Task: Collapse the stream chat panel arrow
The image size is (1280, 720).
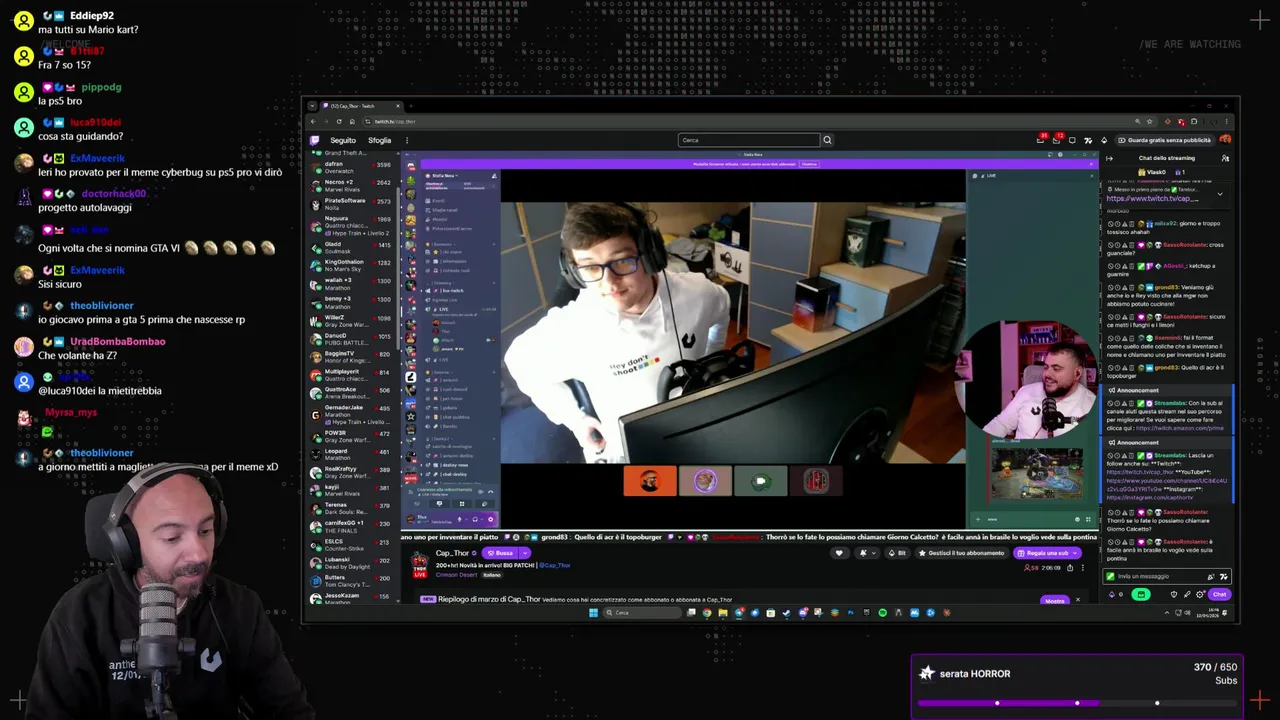Action: pyautogui.click(x=1109, y=158)
